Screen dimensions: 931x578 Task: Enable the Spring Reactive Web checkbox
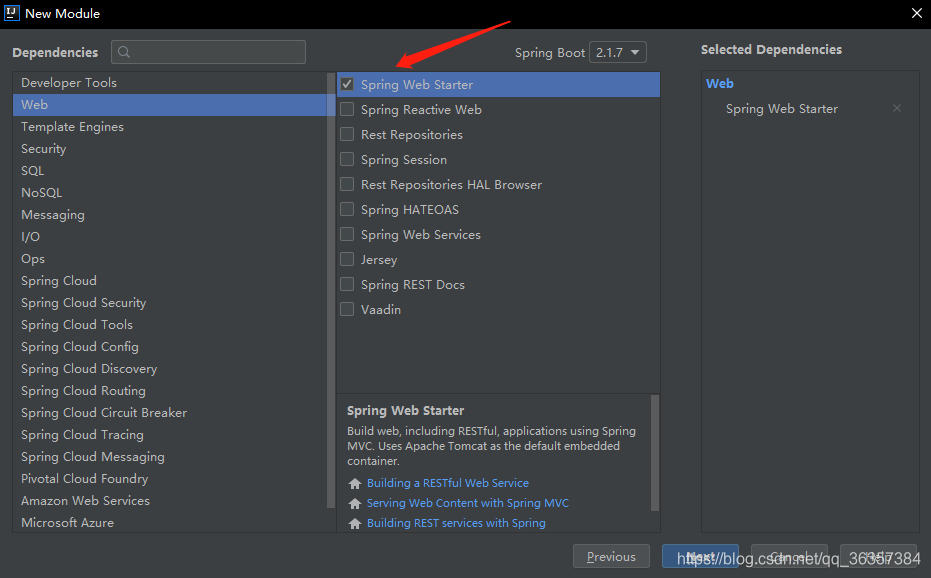(x=347, y=109)
